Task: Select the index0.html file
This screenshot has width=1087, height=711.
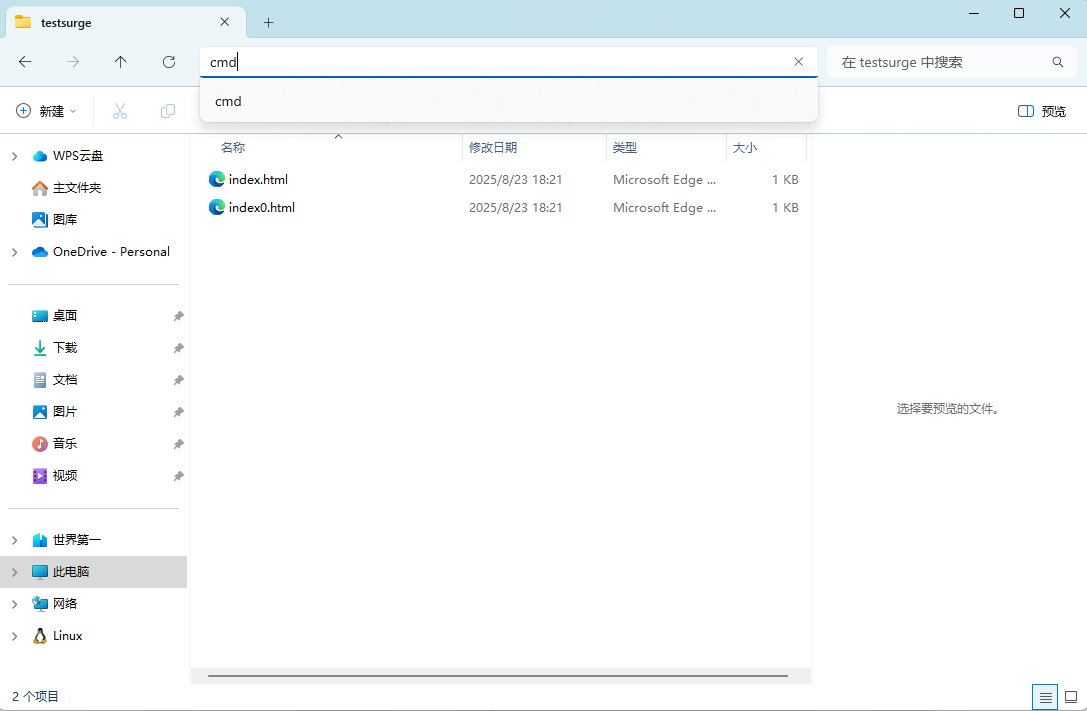Action: 261,208
